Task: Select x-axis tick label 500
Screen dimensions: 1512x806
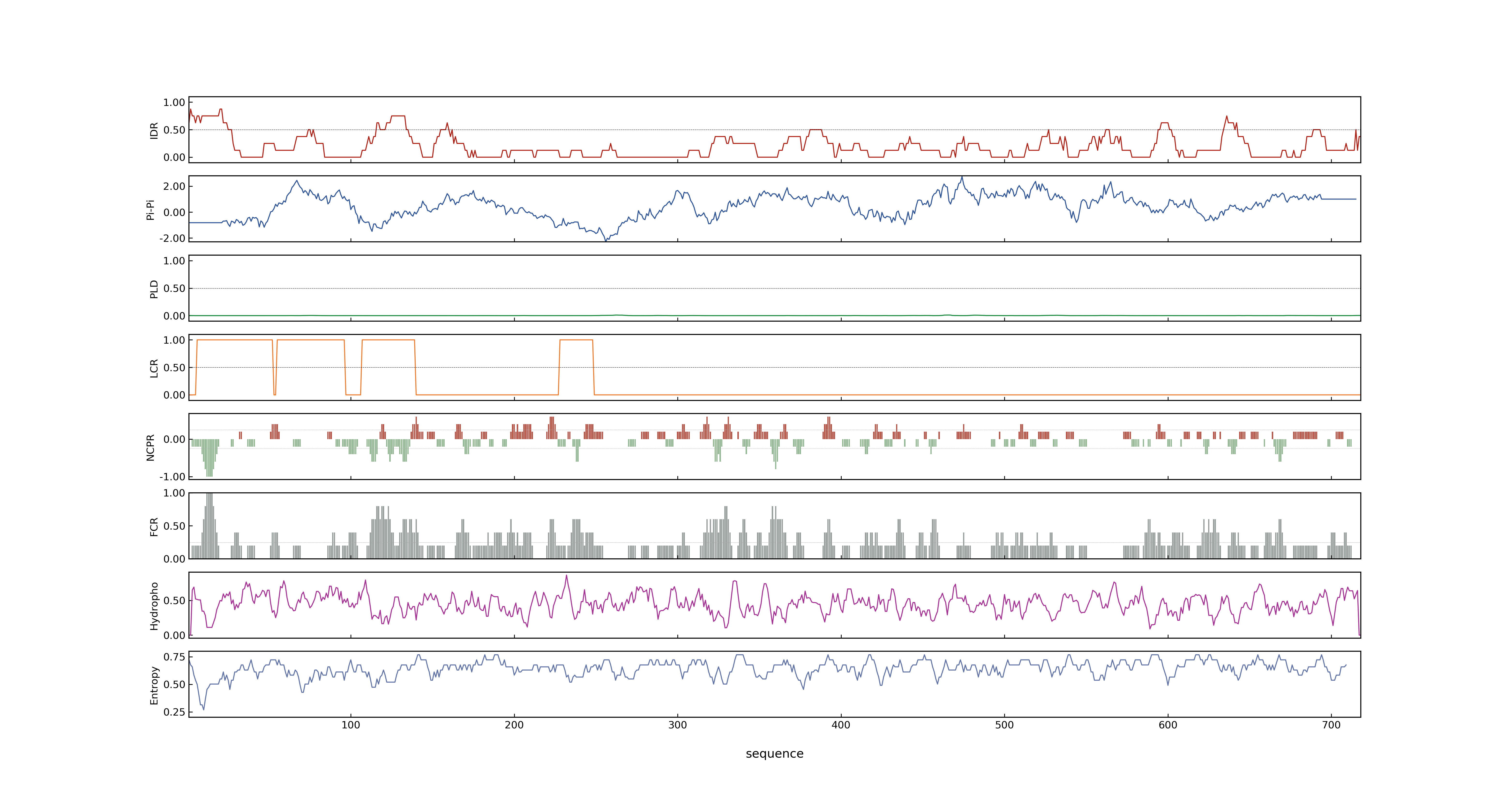Action: 1004,725
